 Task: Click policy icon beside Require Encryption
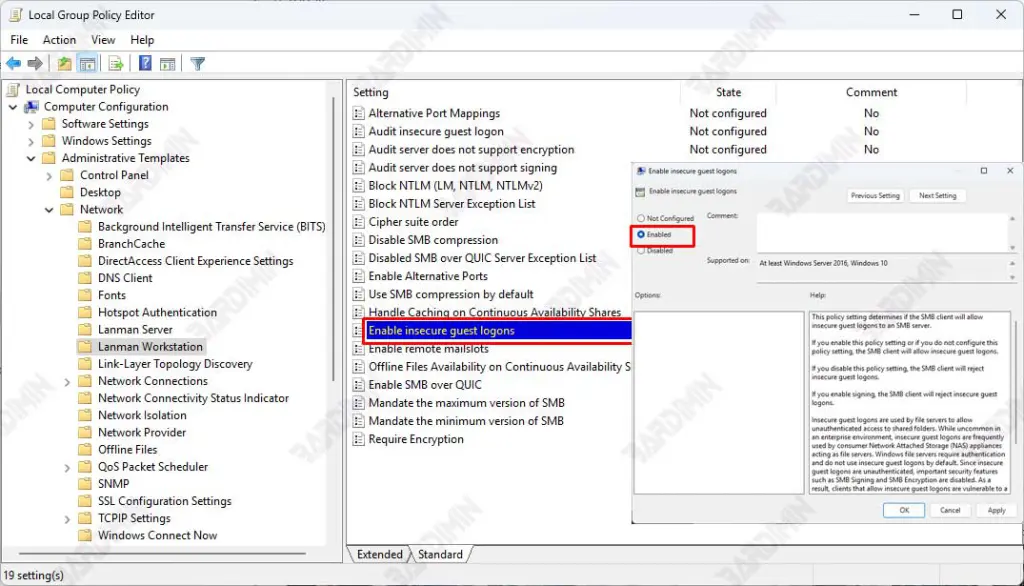pyautogui.click(x=358, y=439)
